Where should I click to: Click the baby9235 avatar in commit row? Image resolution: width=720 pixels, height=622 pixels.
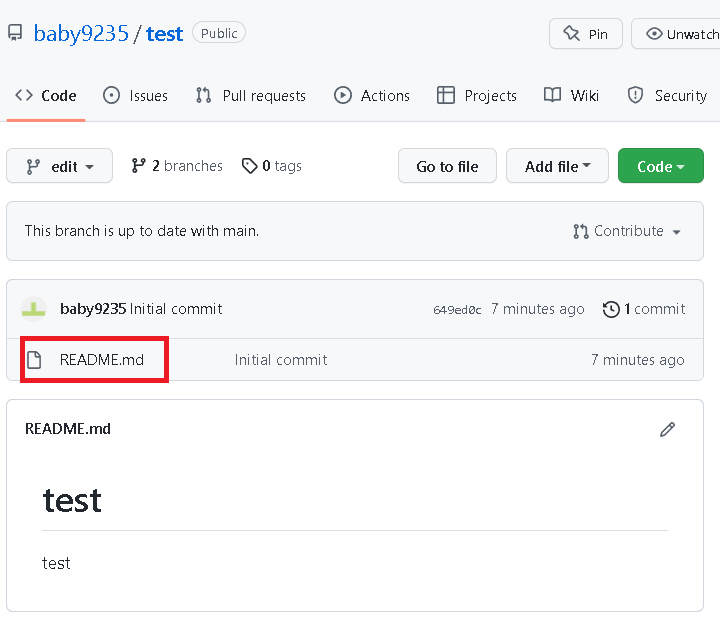tap(33, 309)
